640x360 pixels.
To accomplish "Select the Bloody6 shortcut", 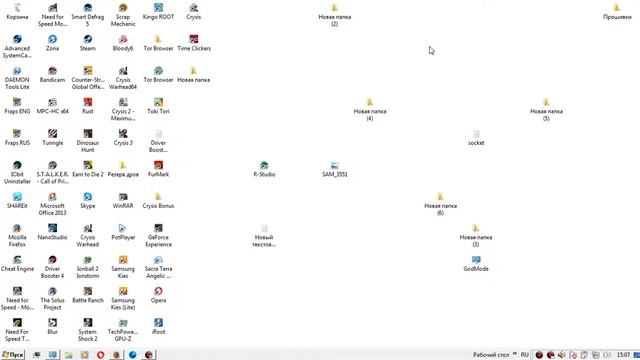I will pyautogui.click(x=123, y=43).
